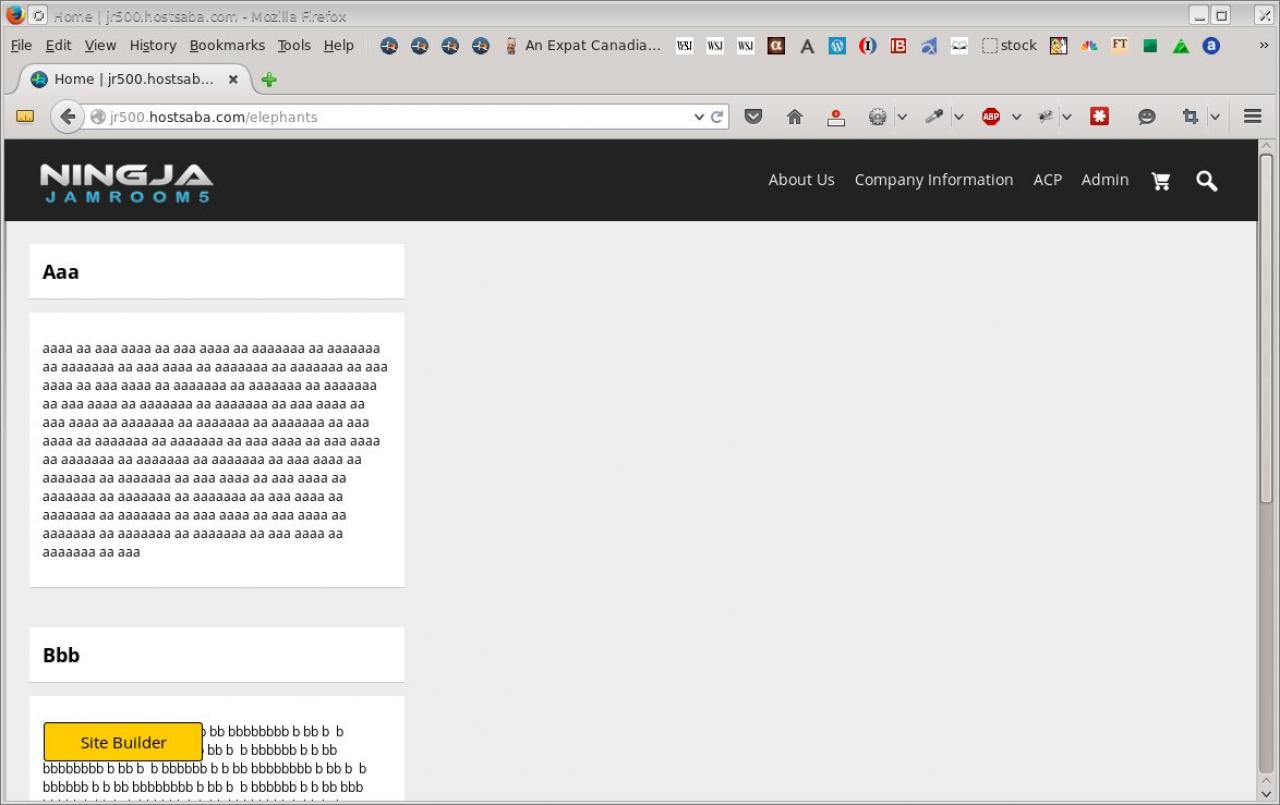Open the History menu

(152, 46)
